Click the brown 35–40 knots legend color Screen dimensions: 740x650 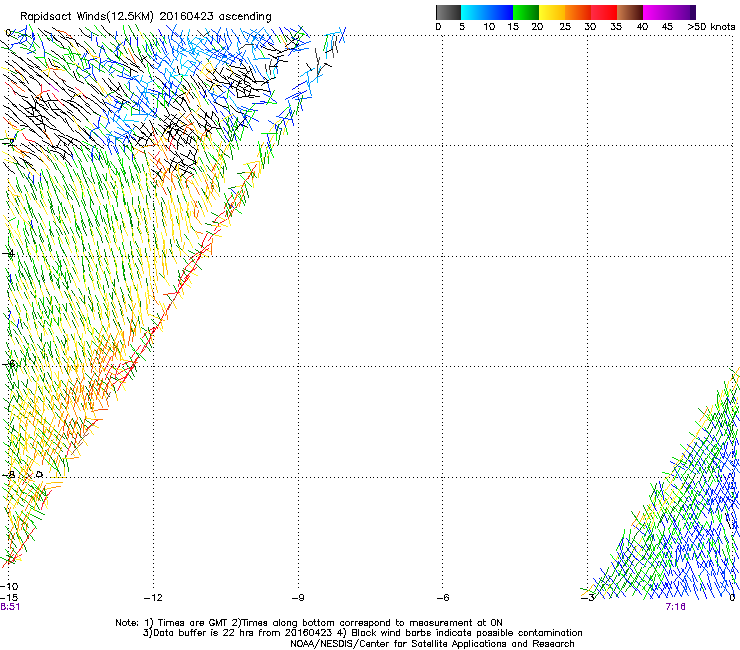click(x=630, y=12)
